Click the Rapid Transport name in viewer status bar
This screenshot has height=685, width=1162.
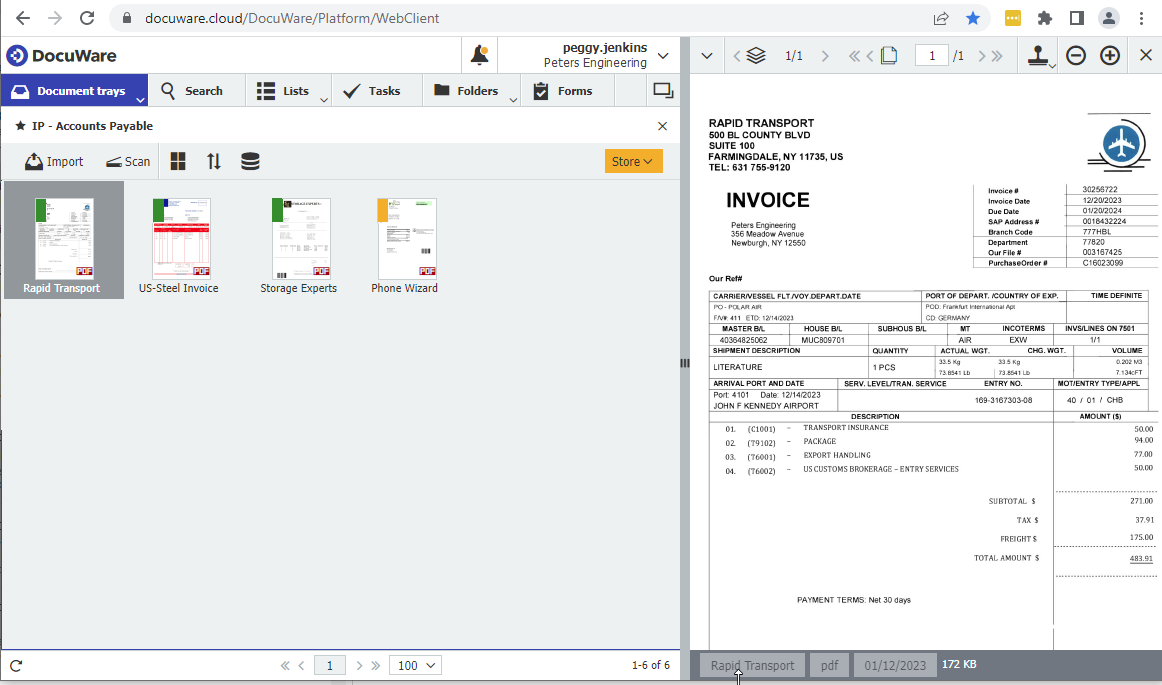[752, 665]
